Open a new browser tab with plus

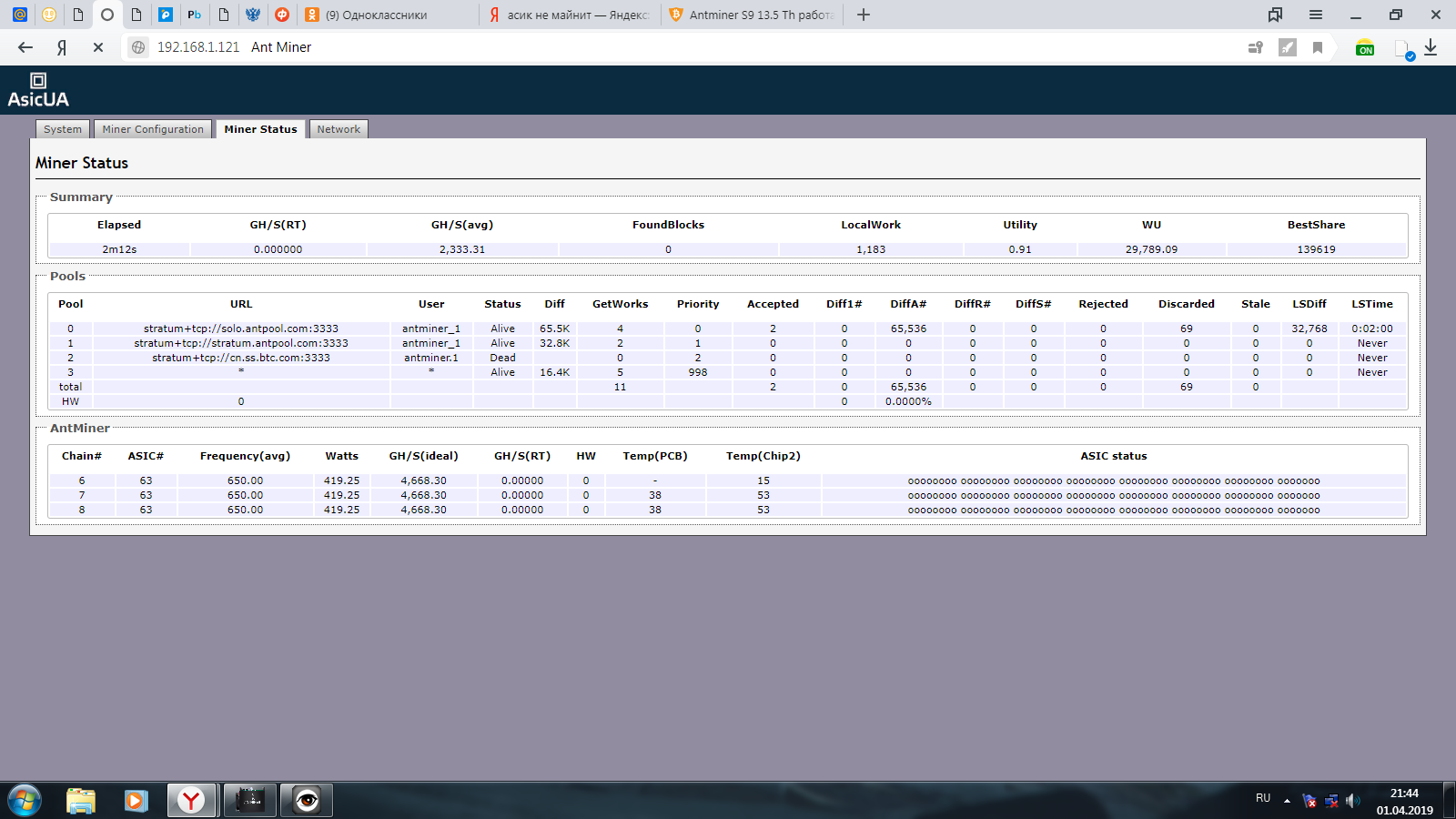[864, 15]
